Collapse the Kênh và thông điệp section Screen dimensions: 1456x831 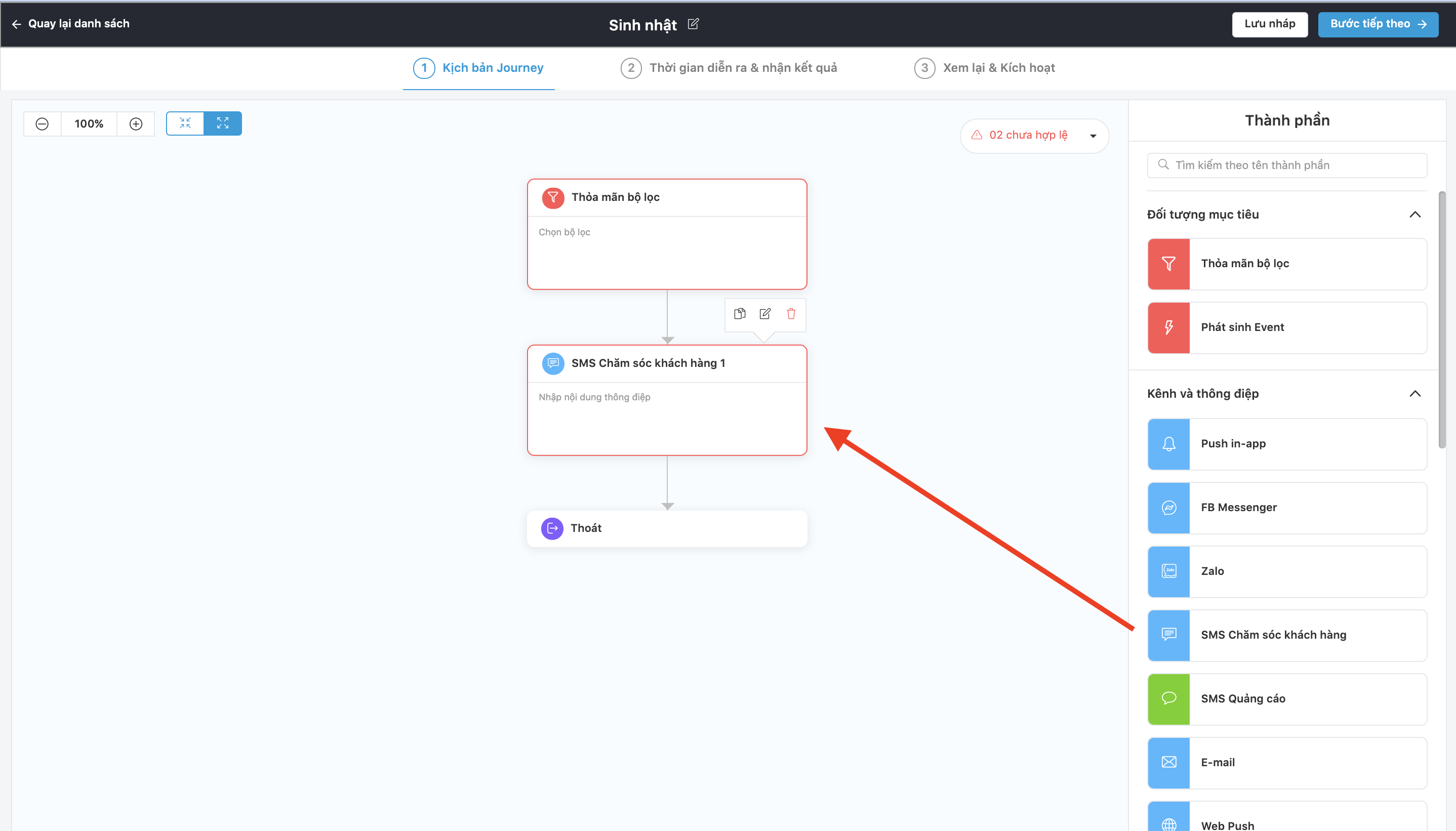1414,394
